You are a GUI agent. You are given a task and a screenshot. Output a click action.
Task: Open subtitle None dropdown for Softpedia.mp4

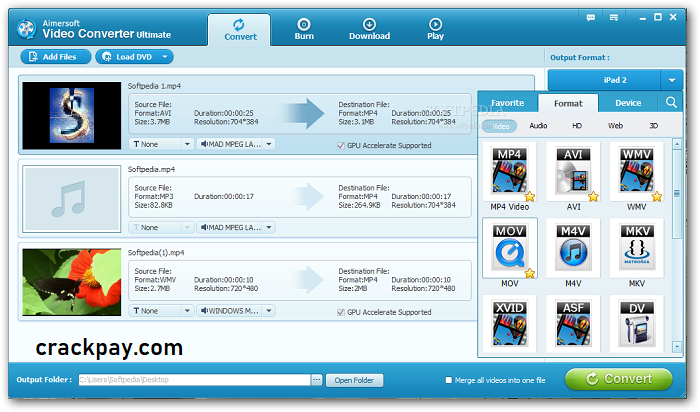pyautogui.click(x=187, y=228)
